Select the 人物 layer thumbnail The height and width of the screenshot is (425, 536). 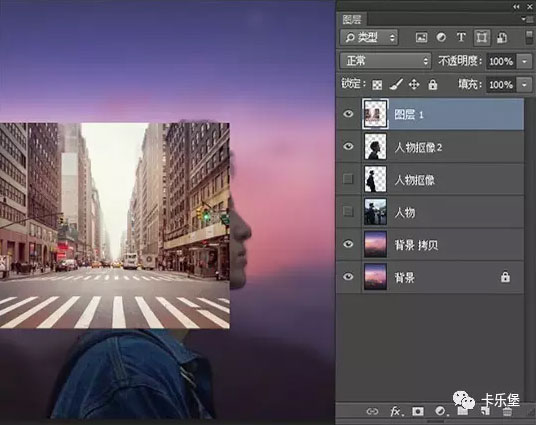click(375, 212)
